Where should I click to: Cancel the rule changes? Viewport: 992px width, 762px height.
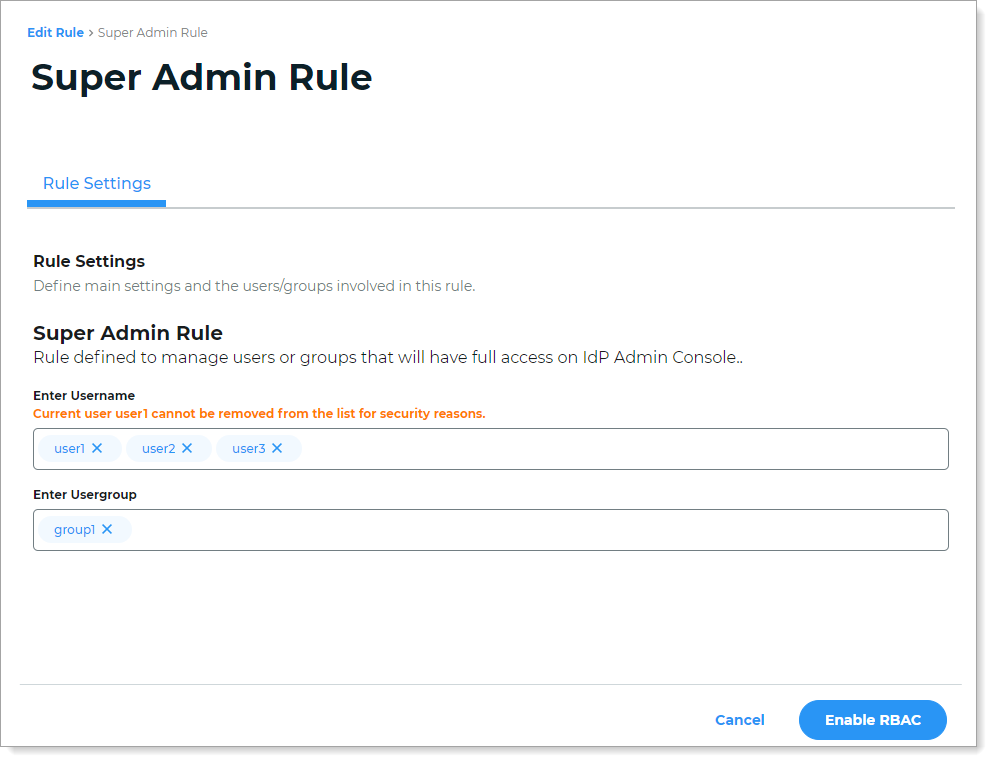(x=739, y=720)
